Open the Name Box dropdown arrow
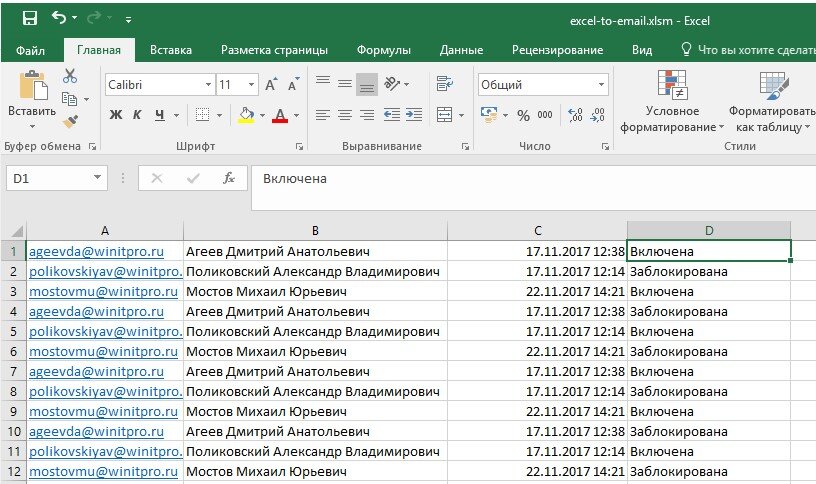Viewport: 816px width, 484px height. pos(97,178)
